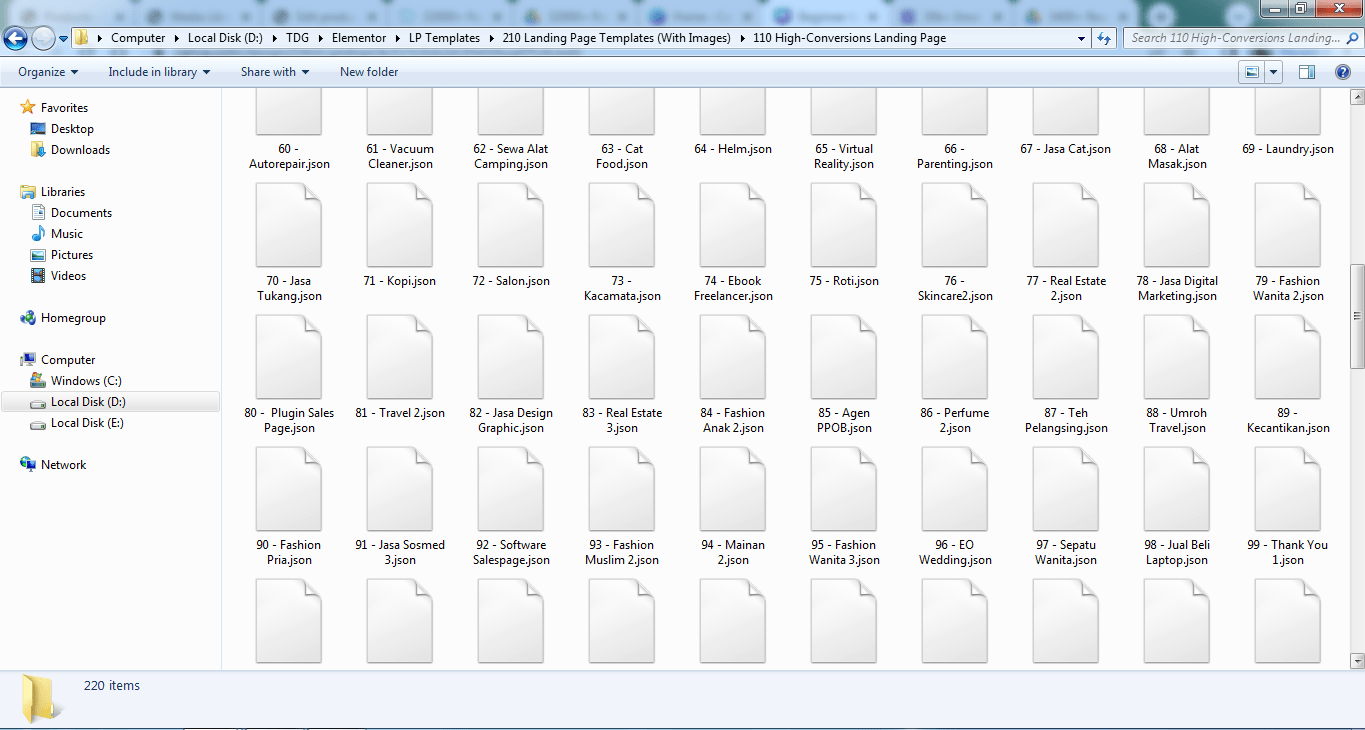1365x730 pixels.
Task: Open the Organize menu
Action: tap(48, 72)
